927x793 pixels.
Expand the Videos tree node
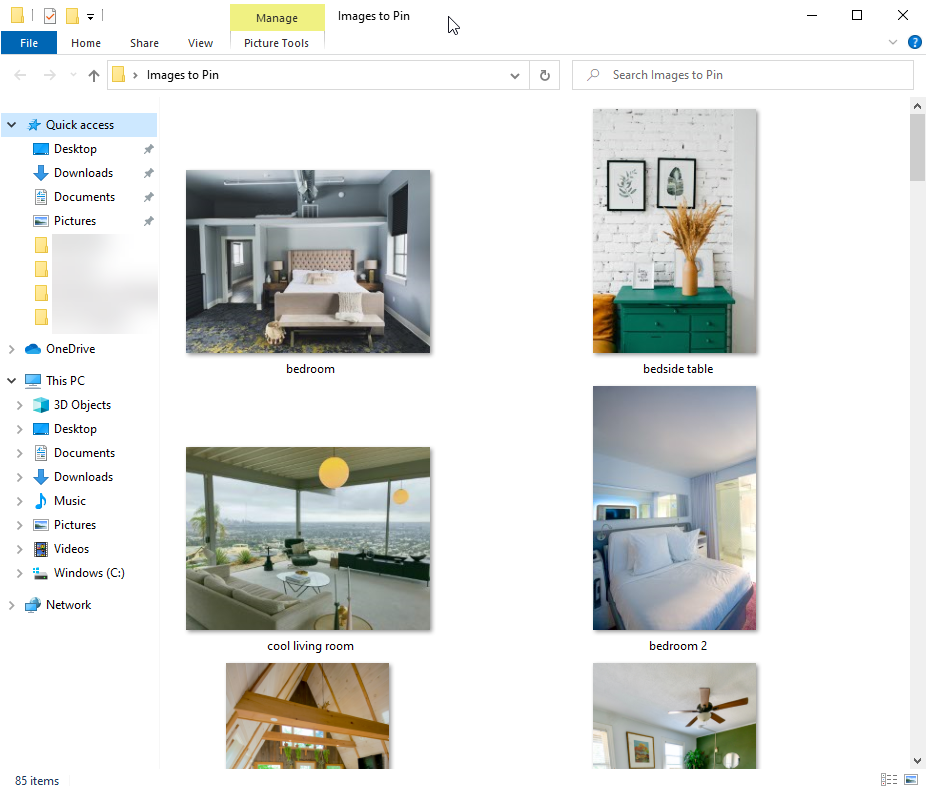pyautogui.click(x=20, y=549)
